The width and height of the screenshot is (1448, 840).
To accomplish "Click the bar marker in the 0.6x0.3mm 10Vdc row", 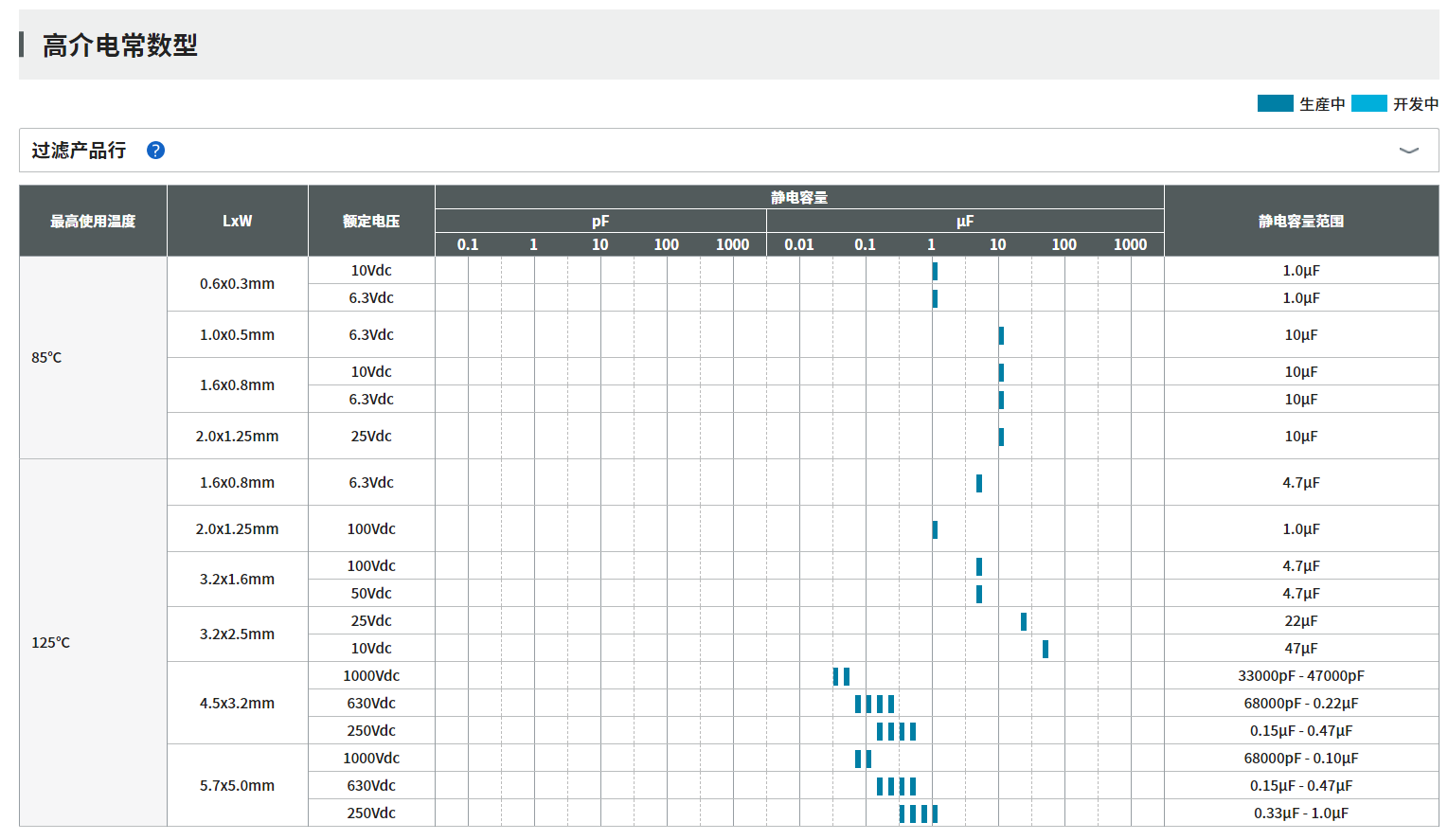I will pos(935,271).
